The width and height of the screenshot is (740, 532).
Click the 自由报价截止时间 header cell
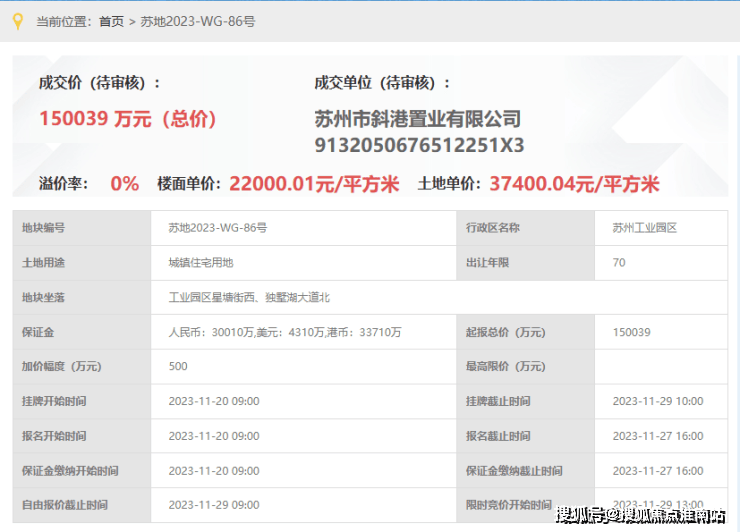(x=82, y=505)
